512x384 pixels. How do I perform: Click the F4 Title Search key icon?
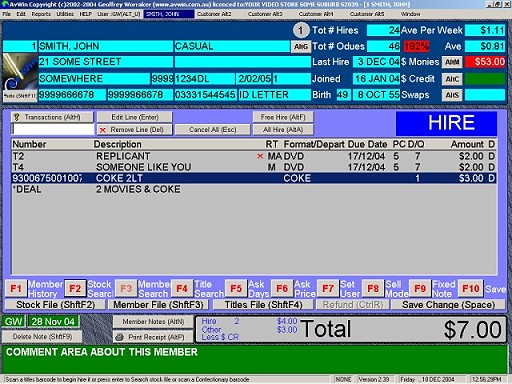click(182, 289)
